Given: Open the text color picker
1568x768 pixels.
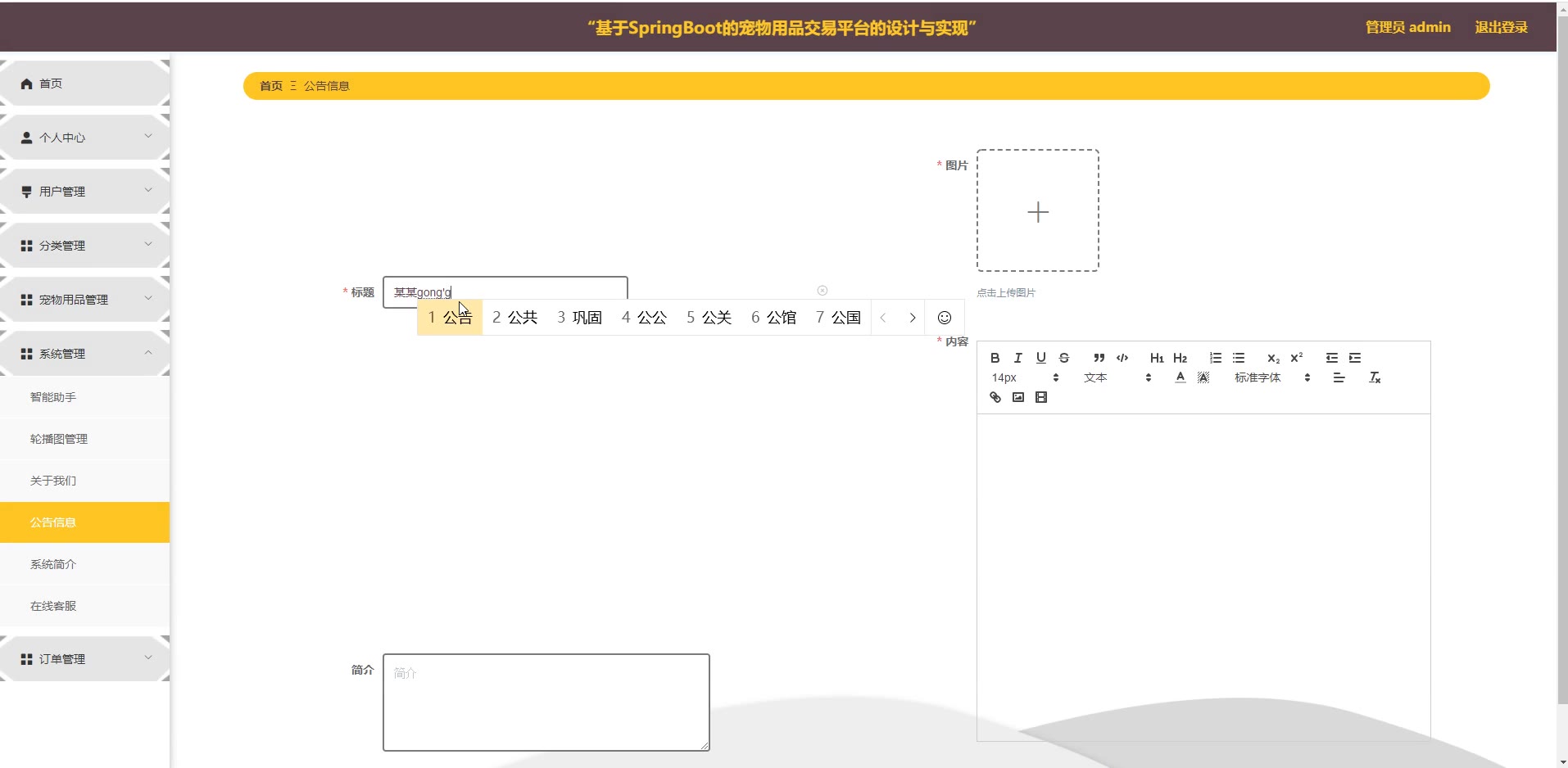Looking at the screenshot, I should (1180, 377).
